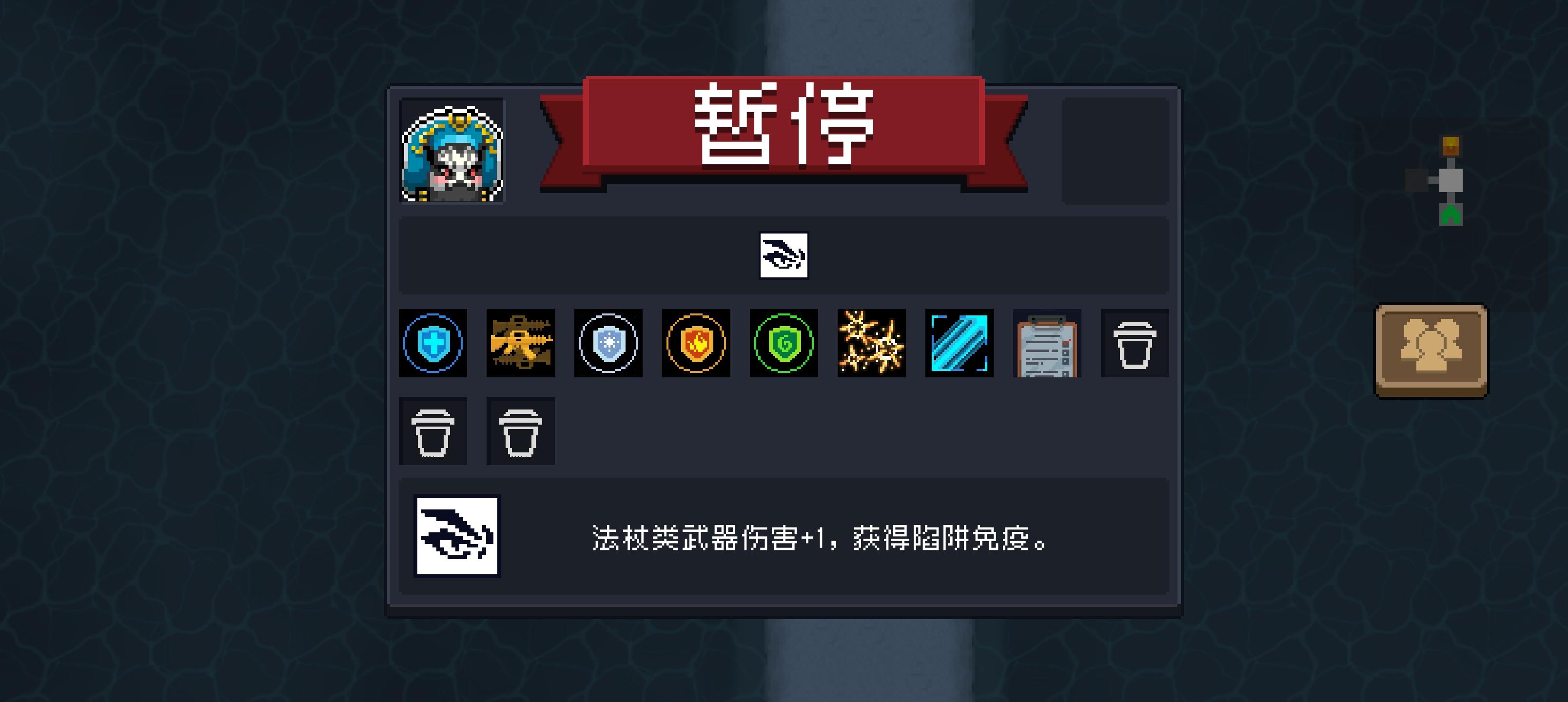Click the character portrait avatar
Screen dimensions: 1568x702
click(451, 151)
